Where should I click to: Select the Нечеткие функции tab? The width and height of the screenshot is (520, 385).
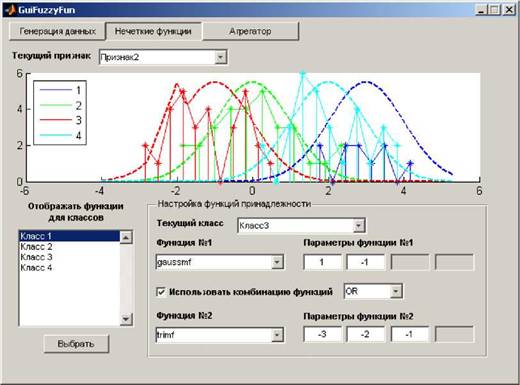coord(153,31)
